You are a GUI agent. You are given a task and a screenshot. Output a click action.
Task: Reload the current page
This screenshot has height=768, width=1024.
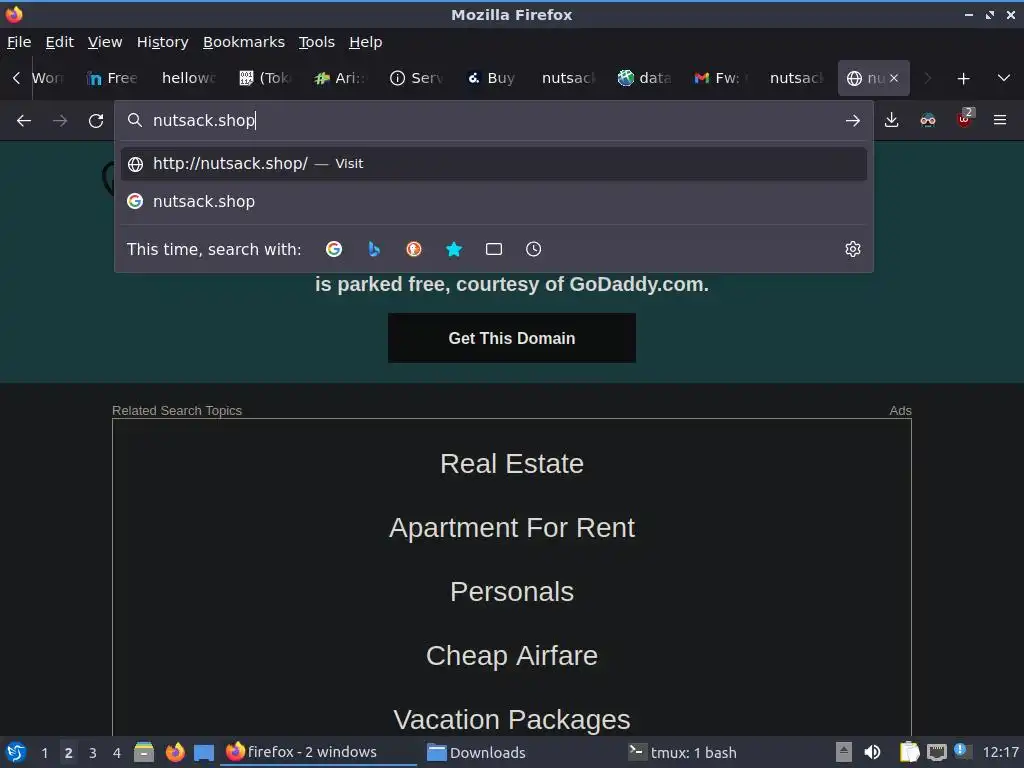tap(96, 121)
